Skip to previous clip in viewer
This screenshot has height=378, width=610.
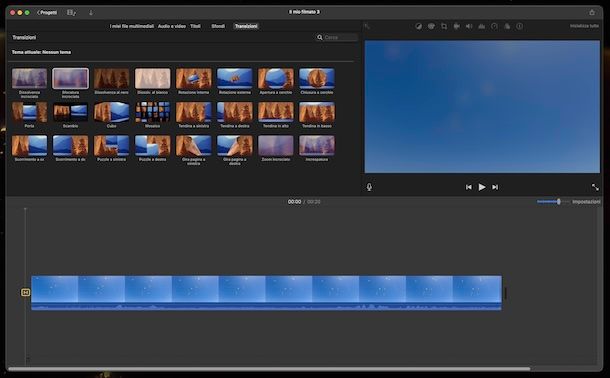pos(468,187)
